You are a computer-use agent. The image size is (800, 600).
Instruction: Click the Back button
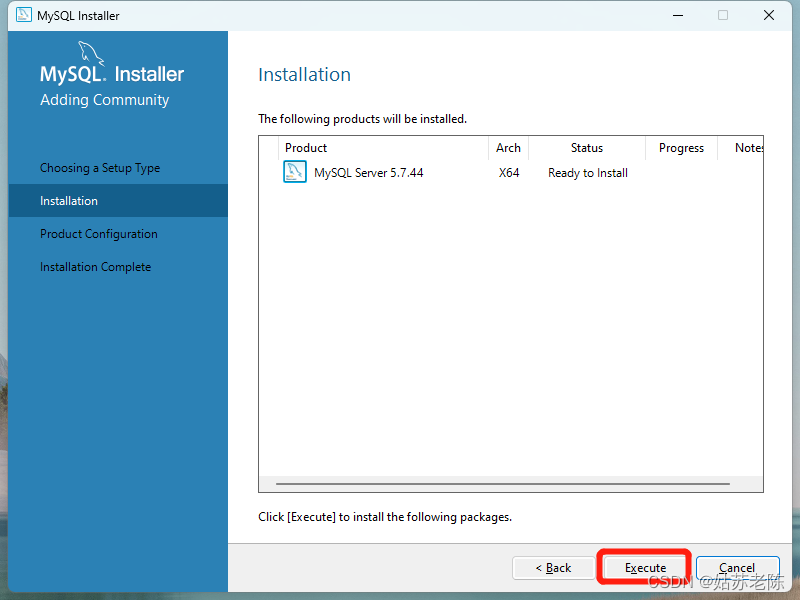[x=554, y=567]
